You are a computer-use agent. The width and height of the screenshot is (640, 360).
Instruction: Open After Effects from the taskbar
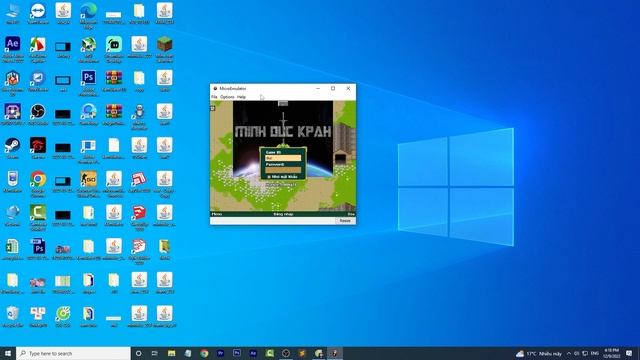coord(253,353)
